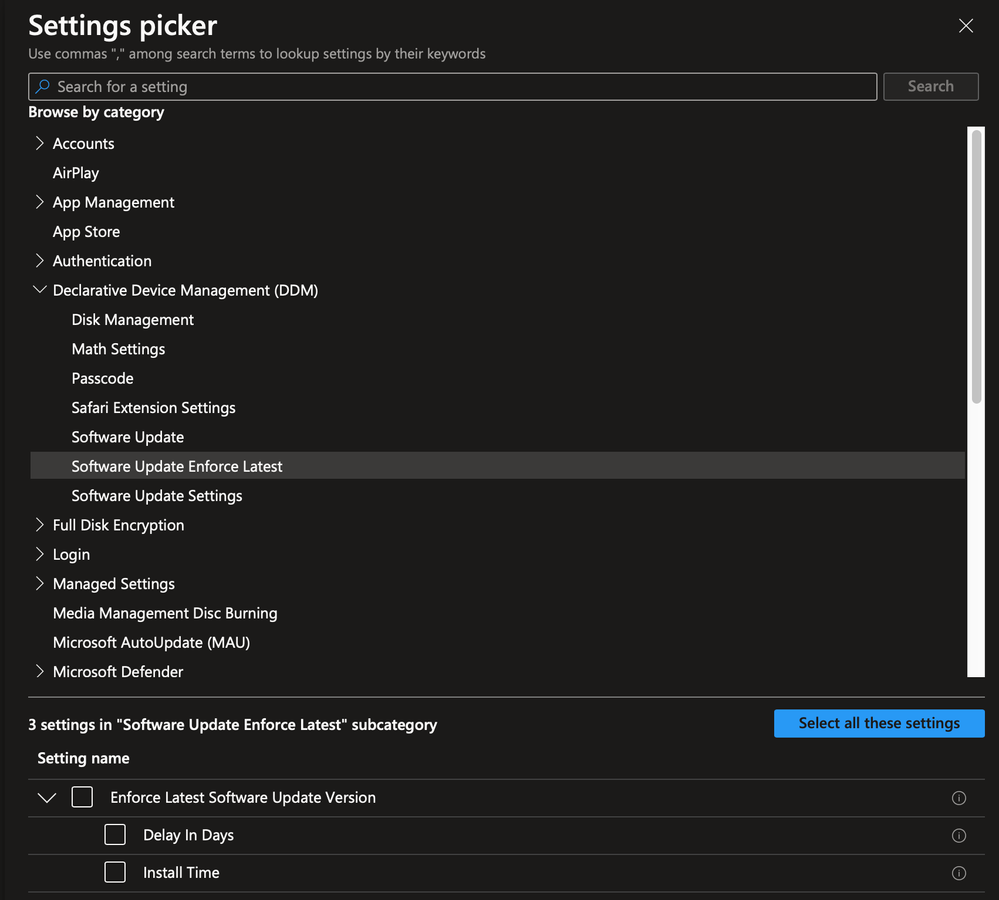This screenshot has width=999, height=900.
Task: Select Microsoft AutoUpdate (MAU) category
Action: coord(151,643)
